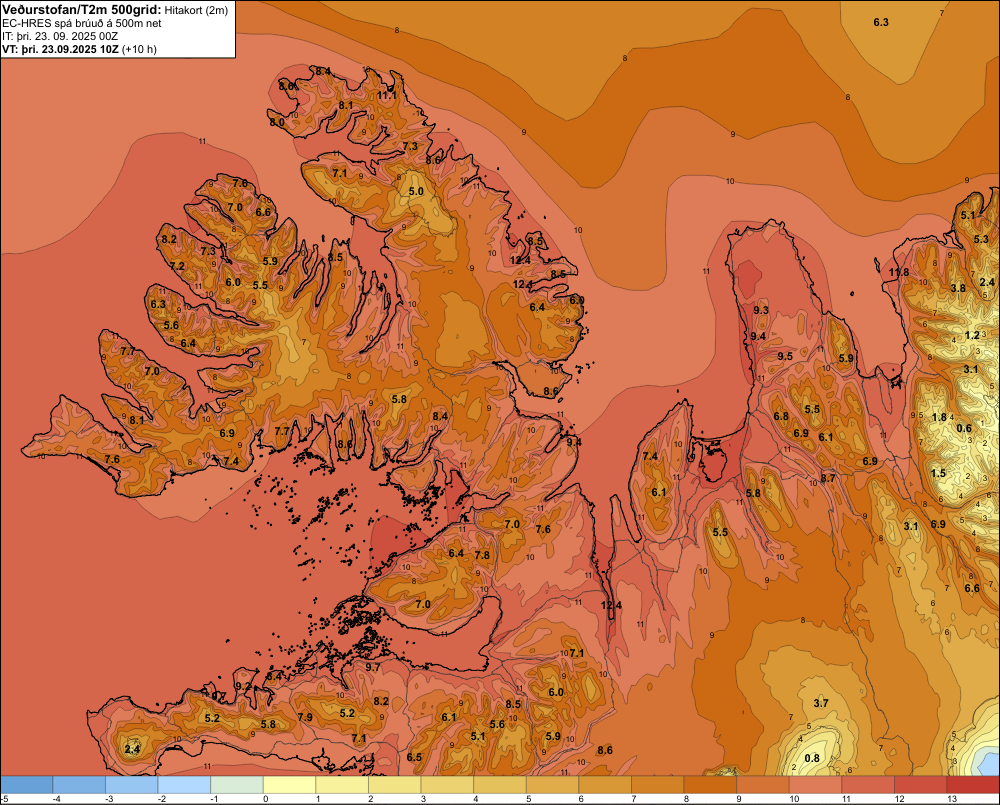
Task: Click the '9.7' temperature value on the map
Action: (x=372, y=667)
